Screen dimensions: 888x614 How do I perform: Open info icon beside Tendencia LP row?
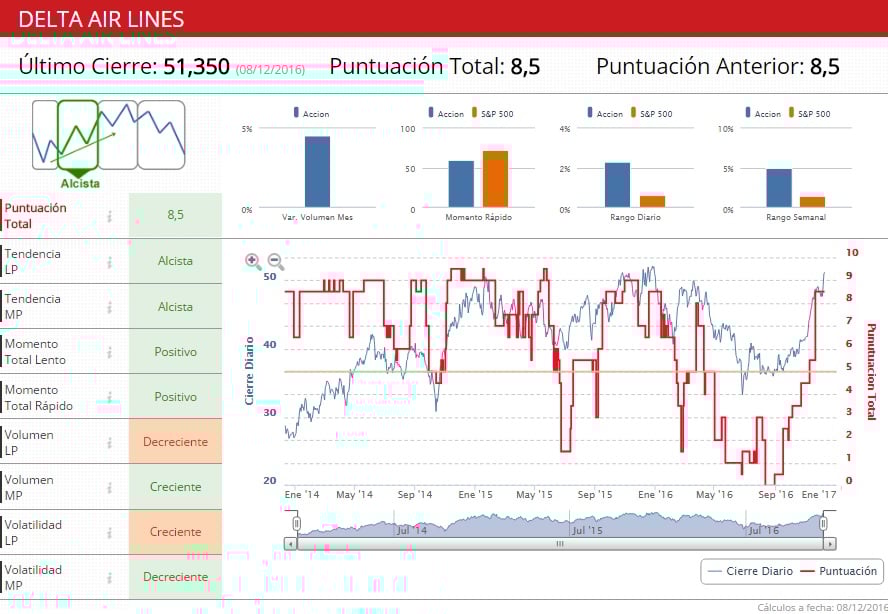tap(110, 262)
